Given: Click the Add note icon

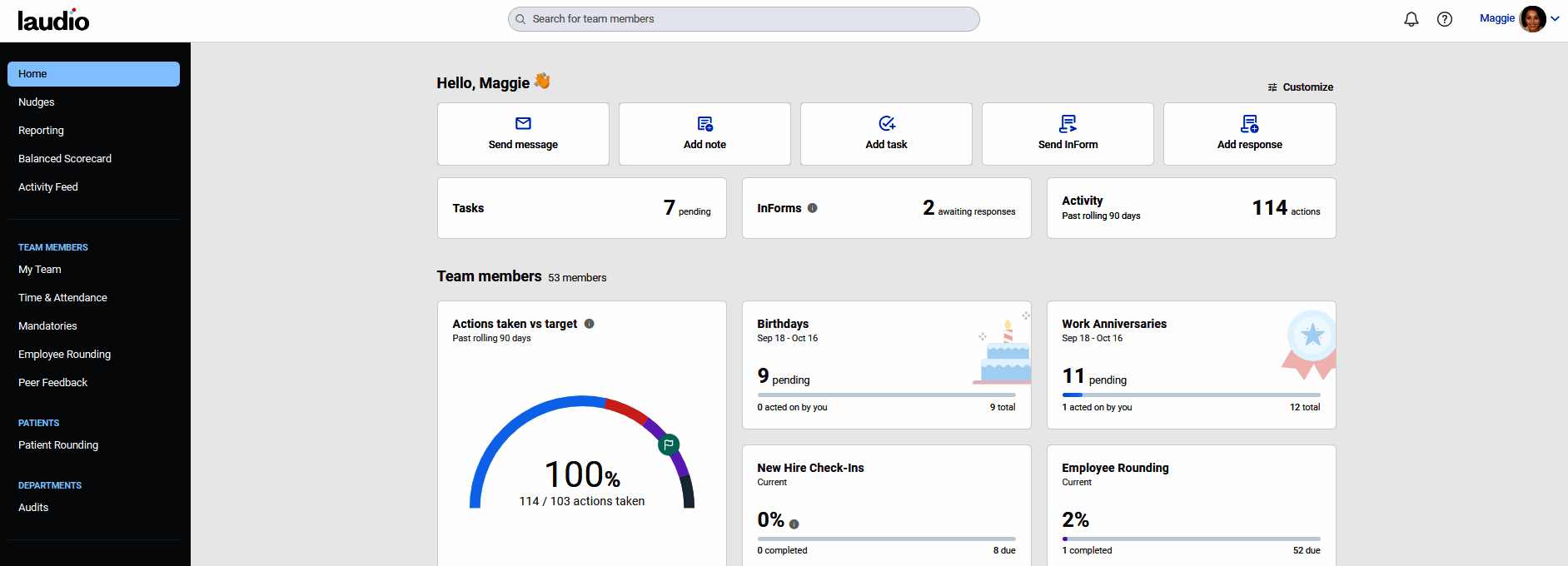Looking at the screenshot, I should pyautogui.click(x=704, y=124).
